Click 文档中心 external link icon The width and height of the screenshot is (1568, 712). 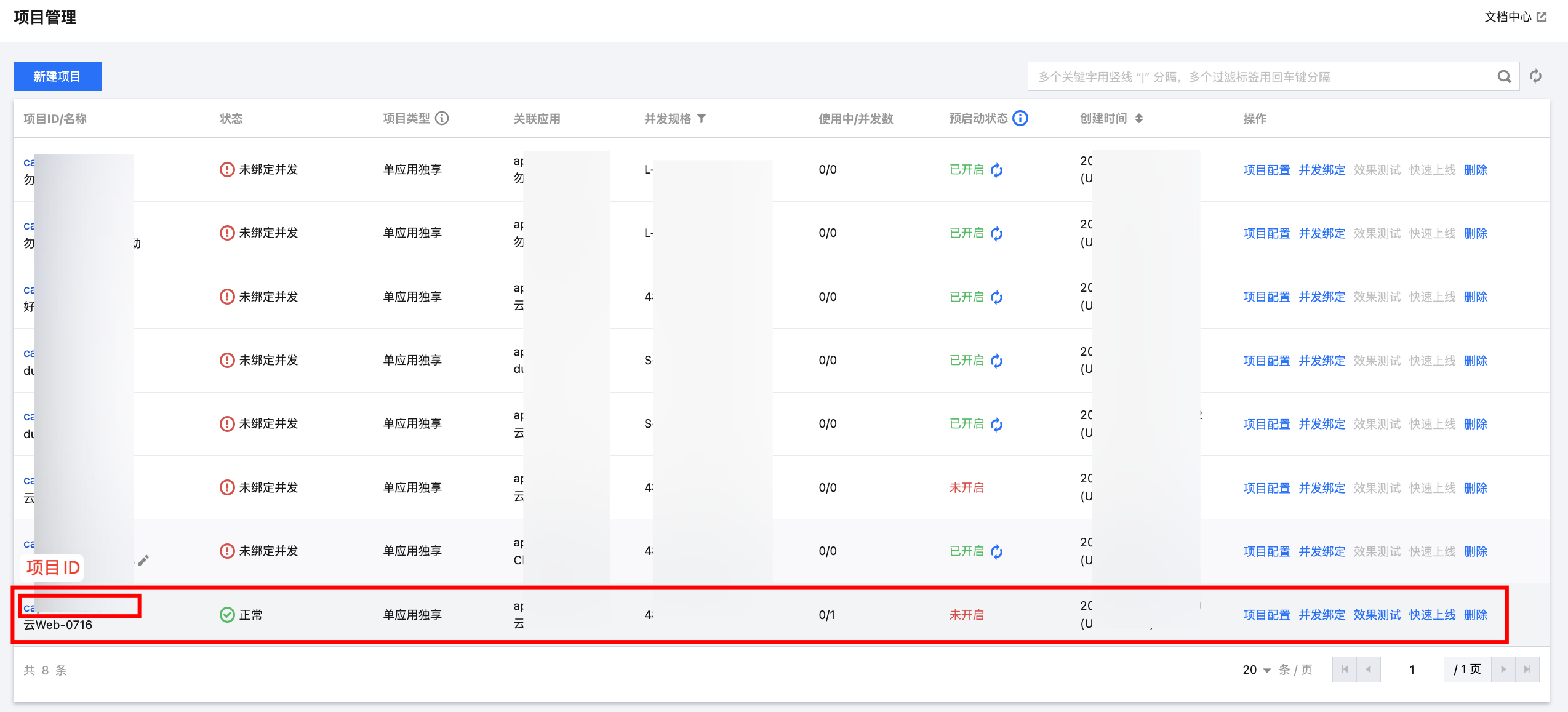click(1542, 17)
